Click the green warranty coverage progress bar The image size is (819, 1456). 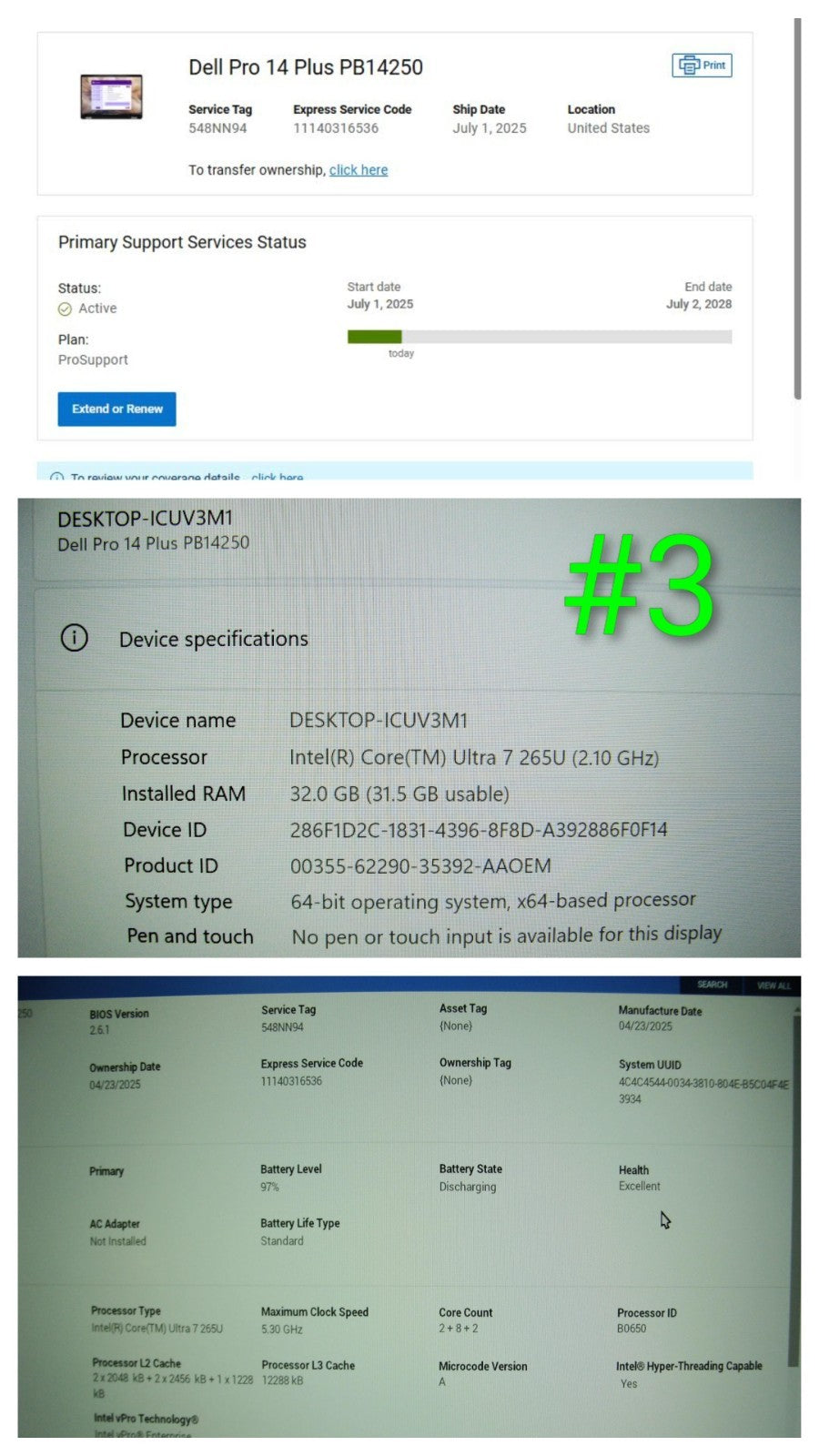[374, 337]
